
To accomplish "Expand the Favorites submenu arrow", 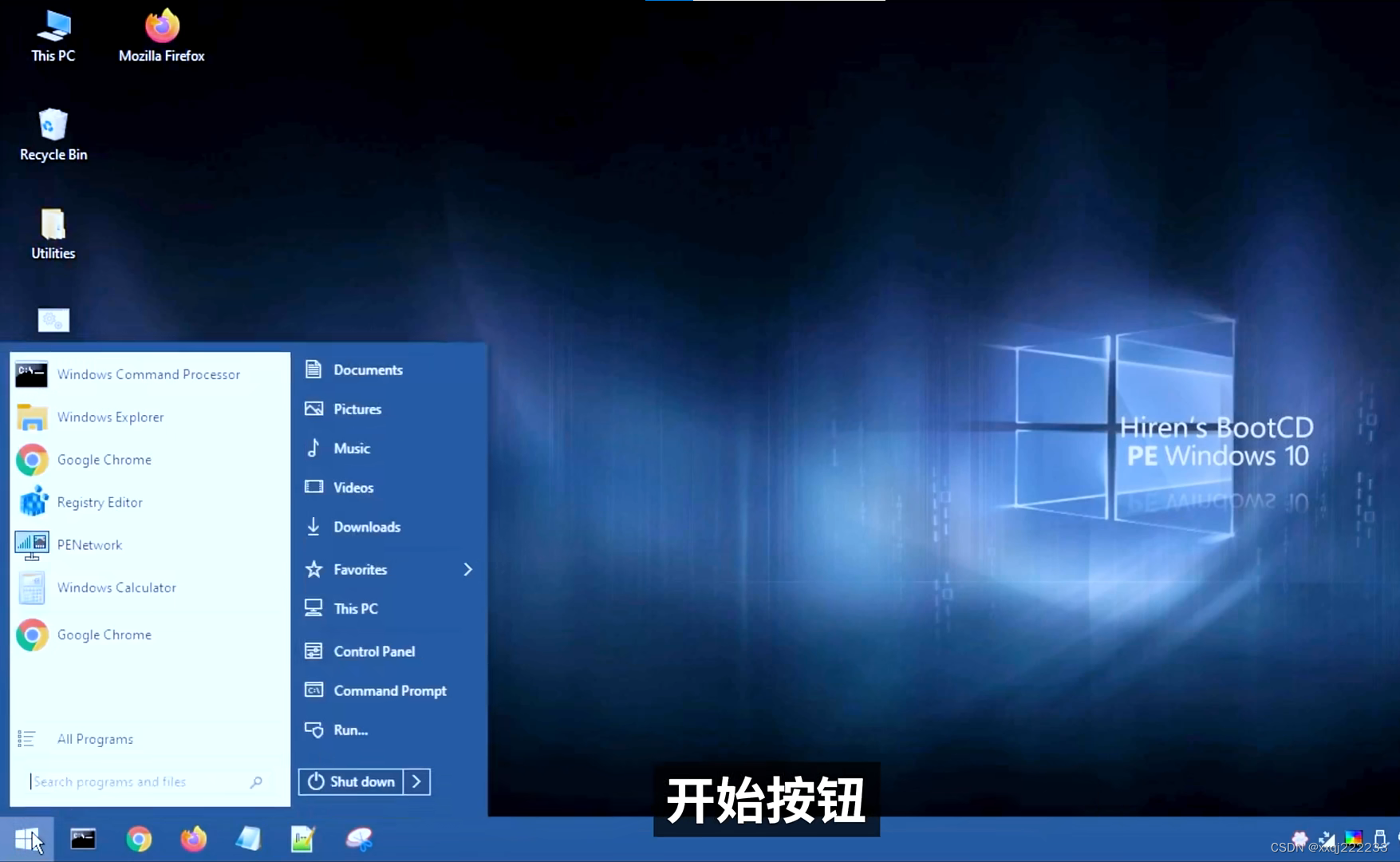I will click(468, 569).
